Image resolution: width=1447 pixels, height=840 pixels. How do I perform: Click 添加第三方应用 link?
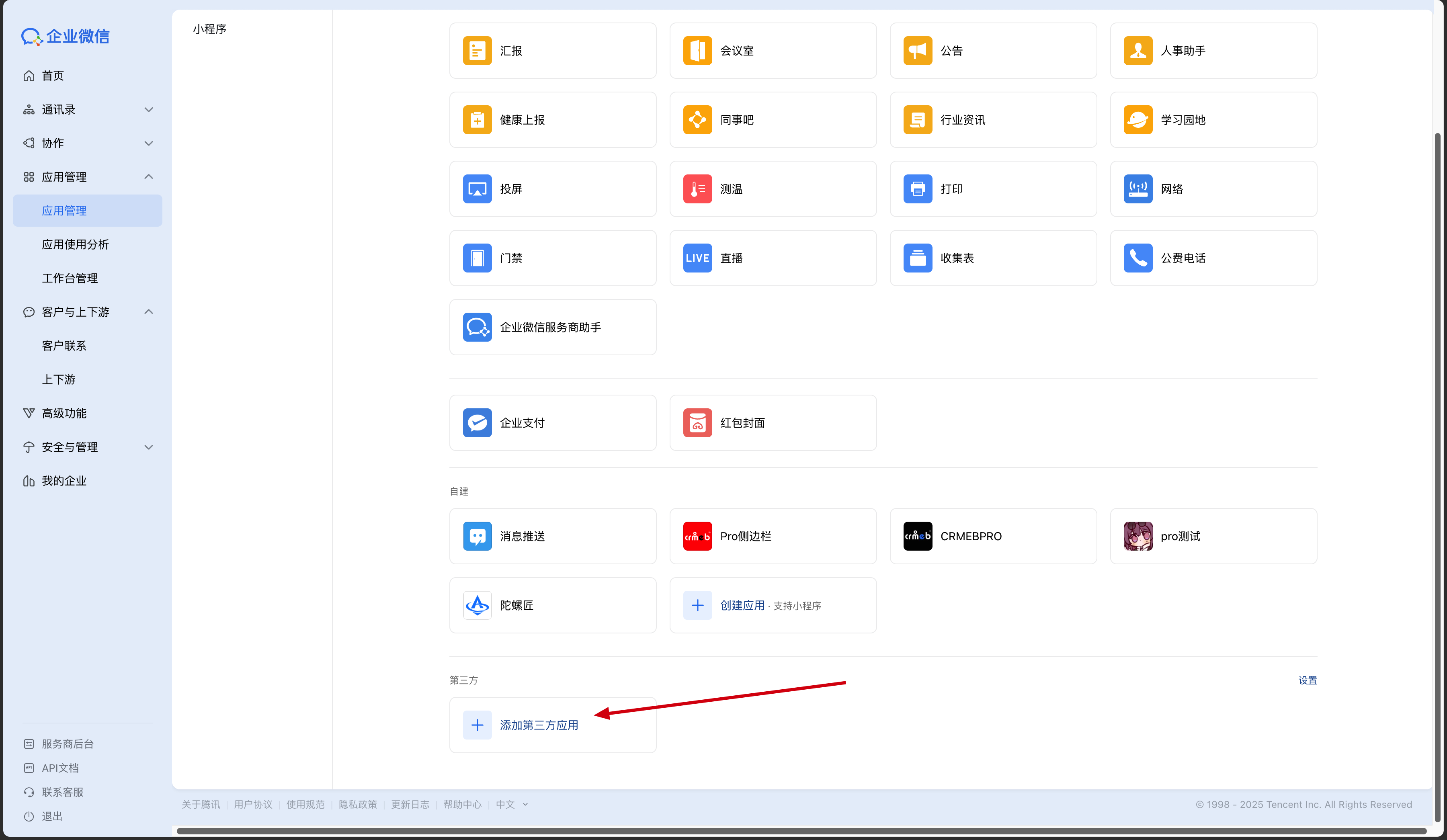pos(539,725)
